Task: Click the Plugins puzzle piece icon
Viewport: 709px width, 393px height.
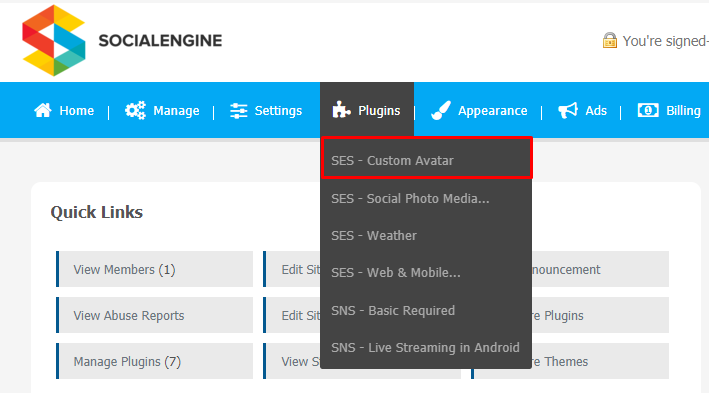Action: pos(341,109)
